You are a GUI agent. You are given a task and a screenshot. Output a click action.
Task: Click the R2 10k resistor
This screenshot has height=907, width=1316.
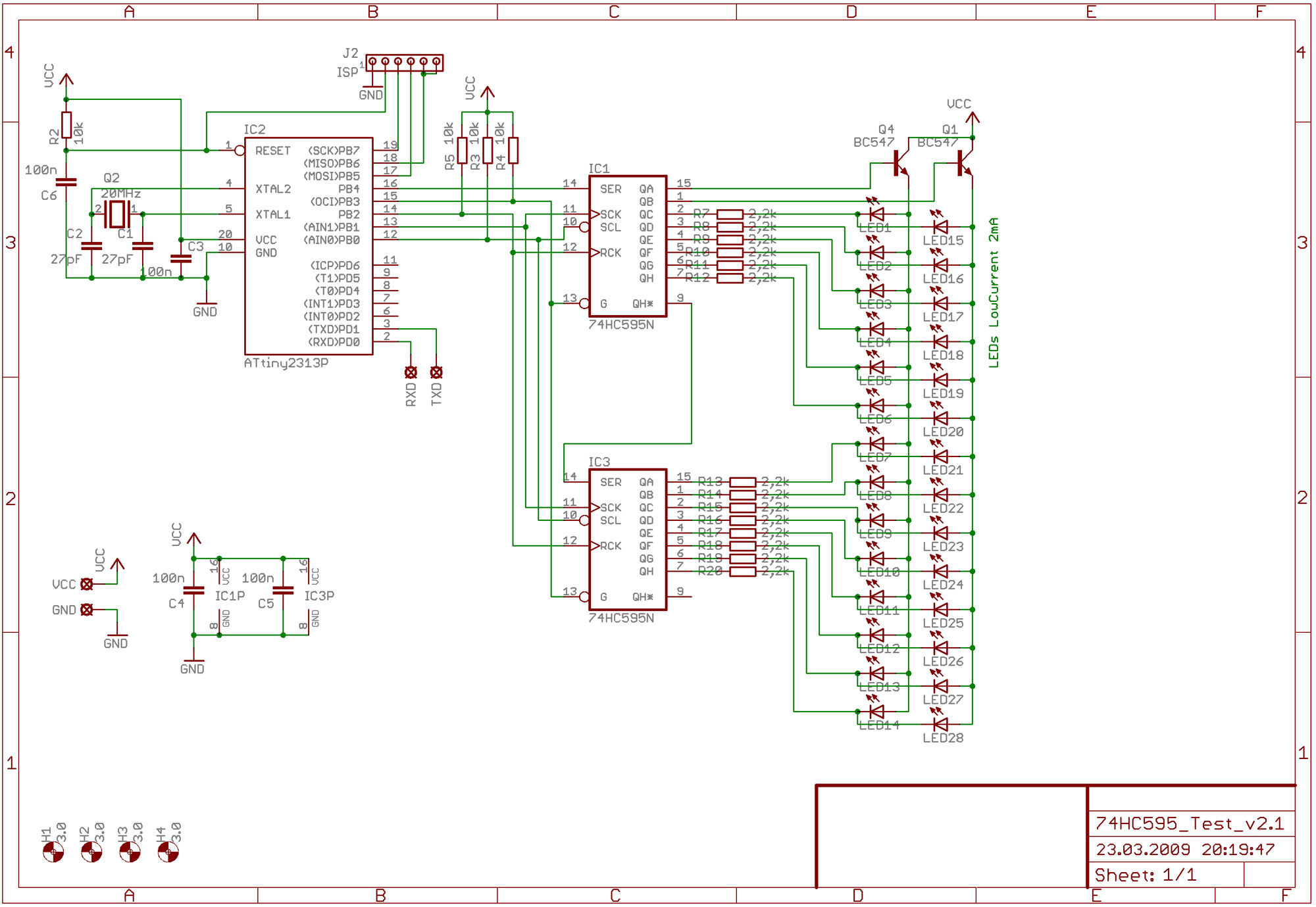(66, 125)
